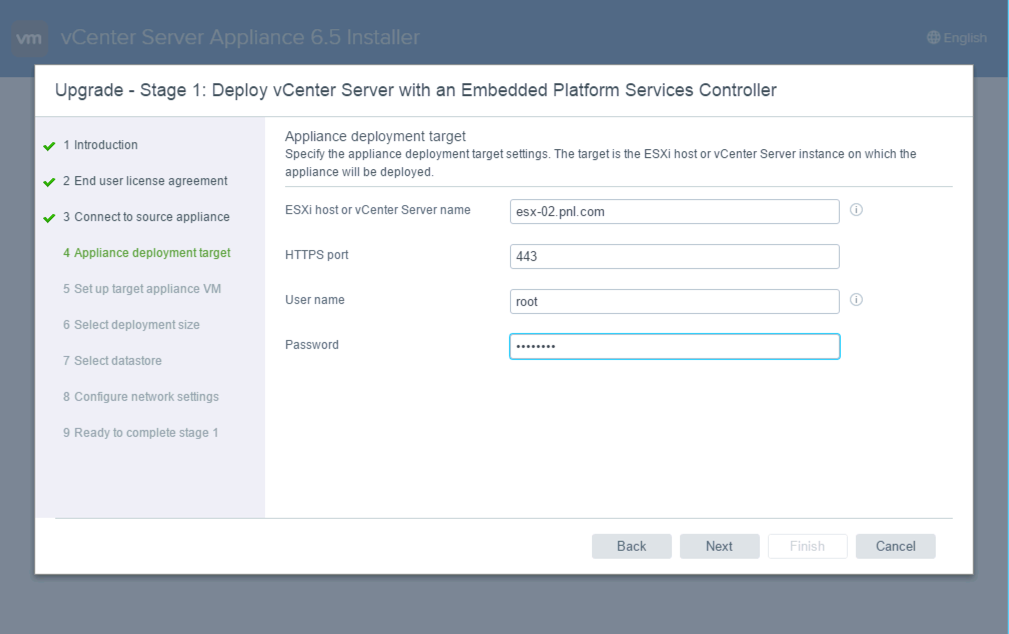1009x634 pixels.
Task: Click the 'Upgrade - Stage 1' dialog title
Action: 416,90
